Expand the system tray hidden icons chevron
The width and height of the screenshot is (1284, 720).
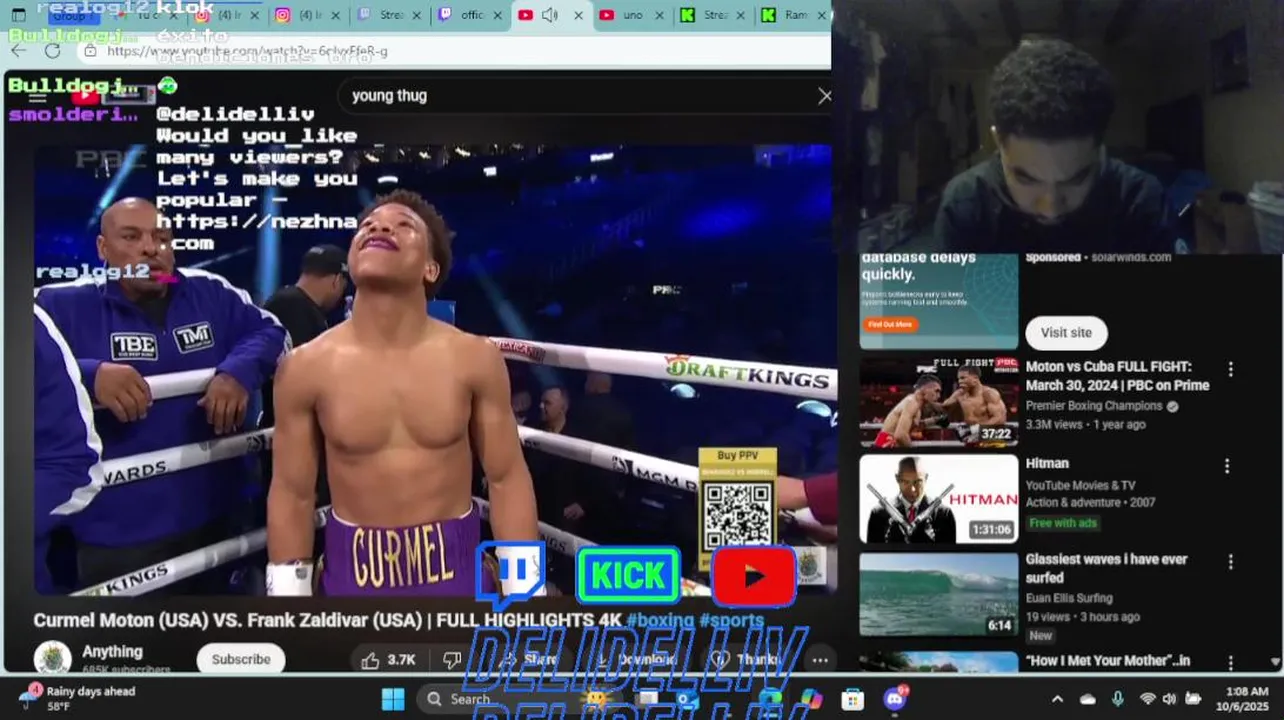[1057, 699]
